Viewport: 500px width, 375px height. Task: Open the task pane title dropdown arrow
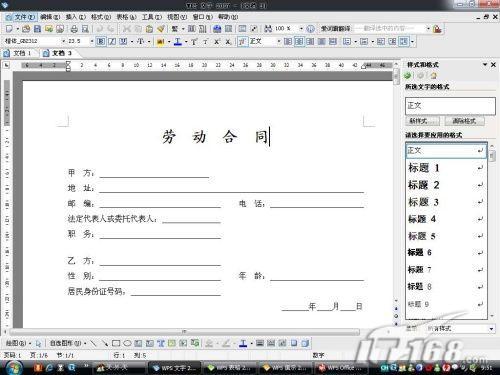[485, 65]
